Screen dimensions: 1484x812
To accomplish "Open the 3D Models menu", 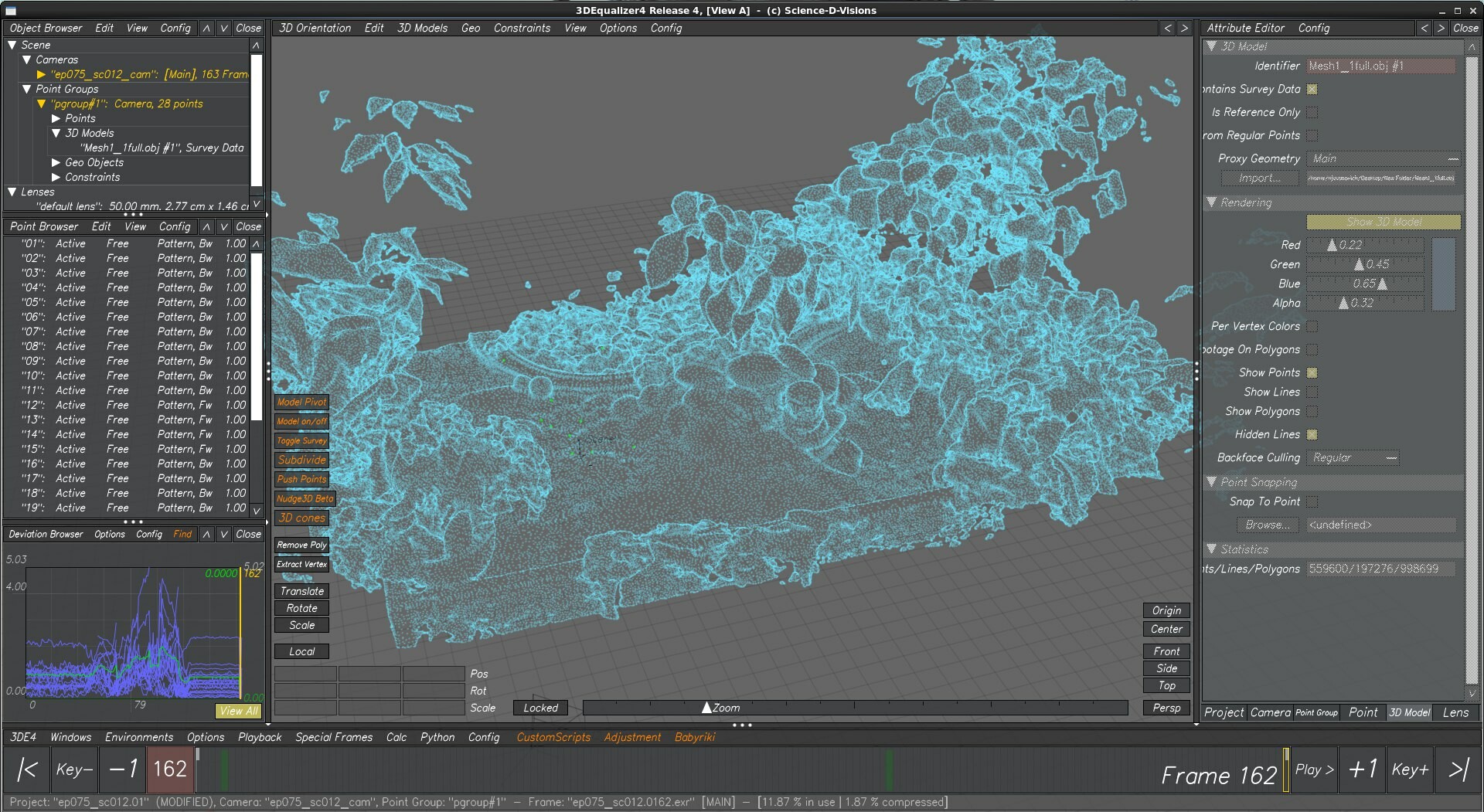I will pyautogui.click(x=422, y=28).
